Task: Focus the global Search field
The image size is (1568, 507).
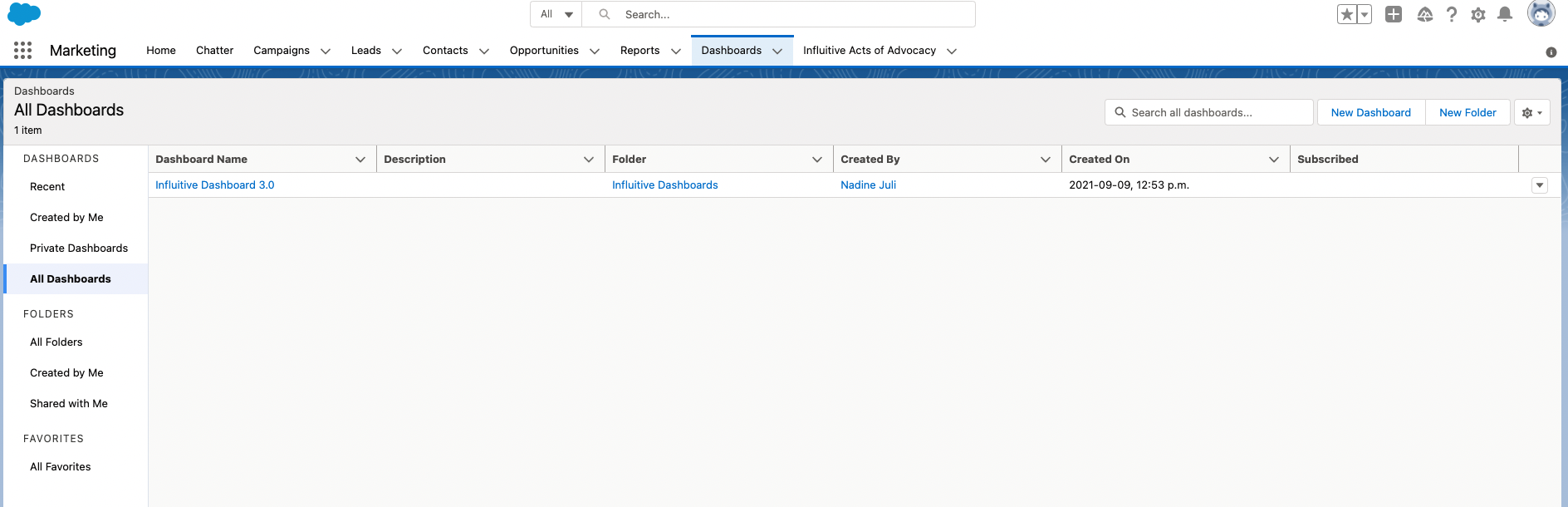Action: point(779,14)
